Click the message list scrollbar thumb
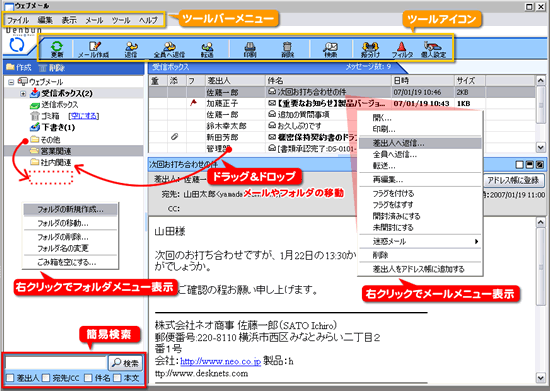Image resolution: width=559 pixels, height=391 pixels. pyautogui.click(x=540, y=105)
